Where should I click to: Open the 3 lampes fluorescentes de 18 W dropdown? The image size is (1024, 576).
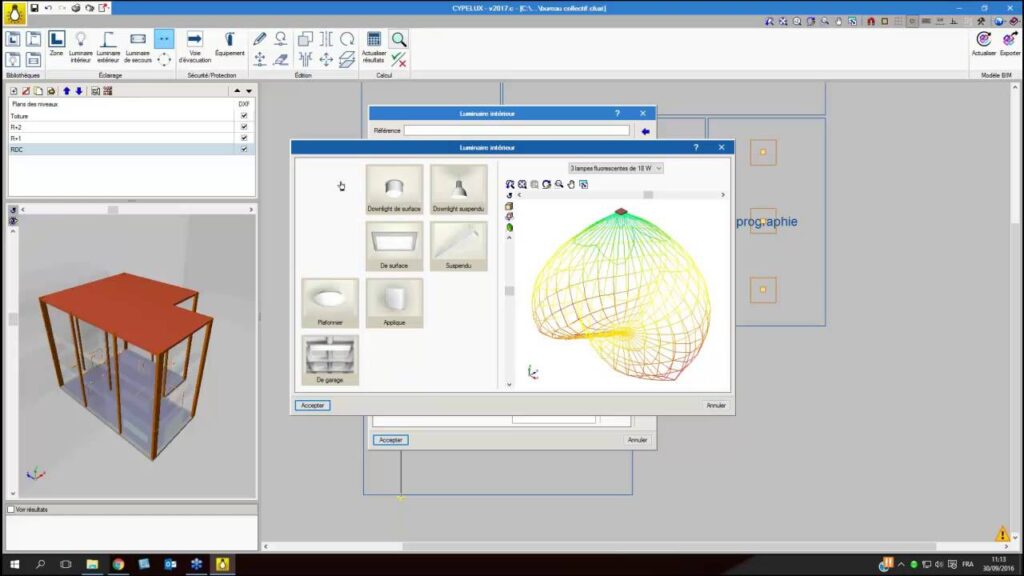coord(616,168)
